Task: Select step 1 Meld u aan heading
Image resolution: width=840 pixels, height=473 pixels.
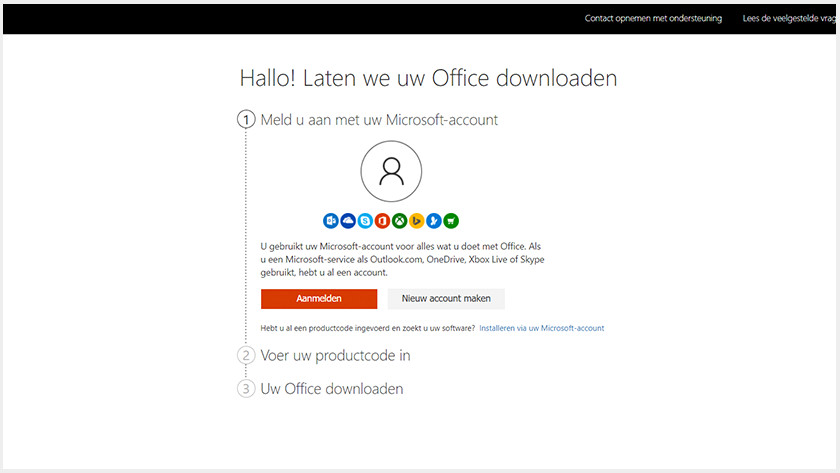Action: point(379,120)
